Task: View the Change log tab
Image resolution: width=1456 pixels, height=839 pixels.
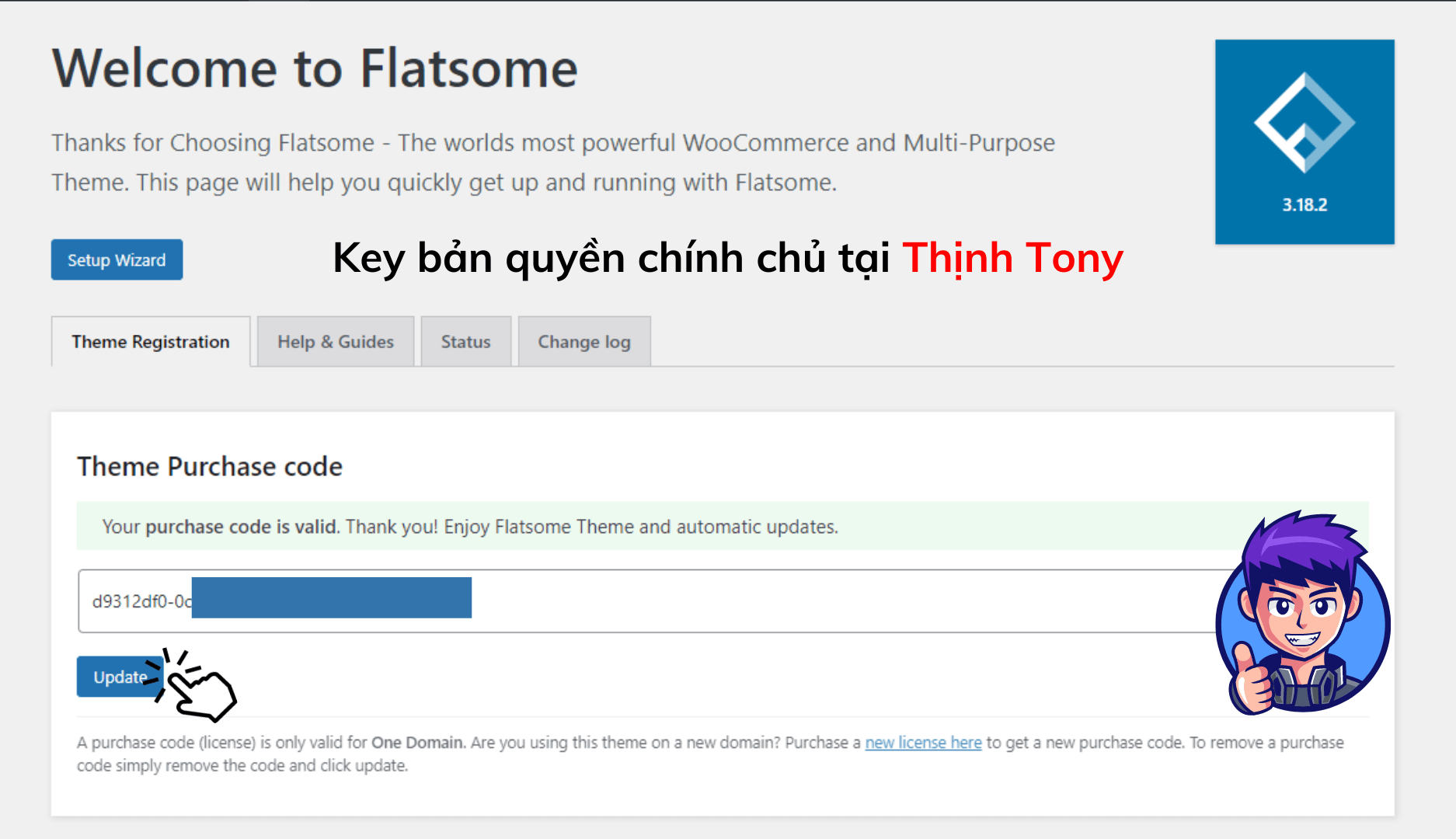Action: coord(583,341)
